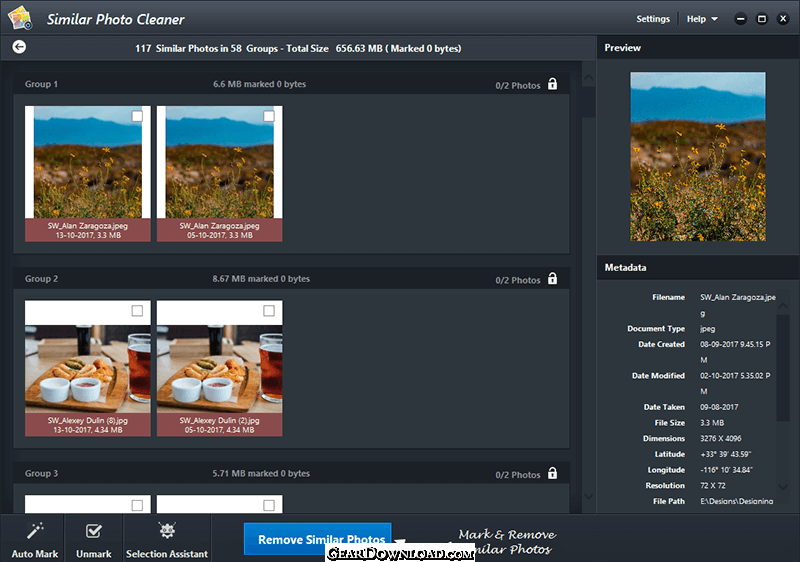Click the Dimensions value 3276 X 4096
This screenshot has height=562, width=800.
720,439
